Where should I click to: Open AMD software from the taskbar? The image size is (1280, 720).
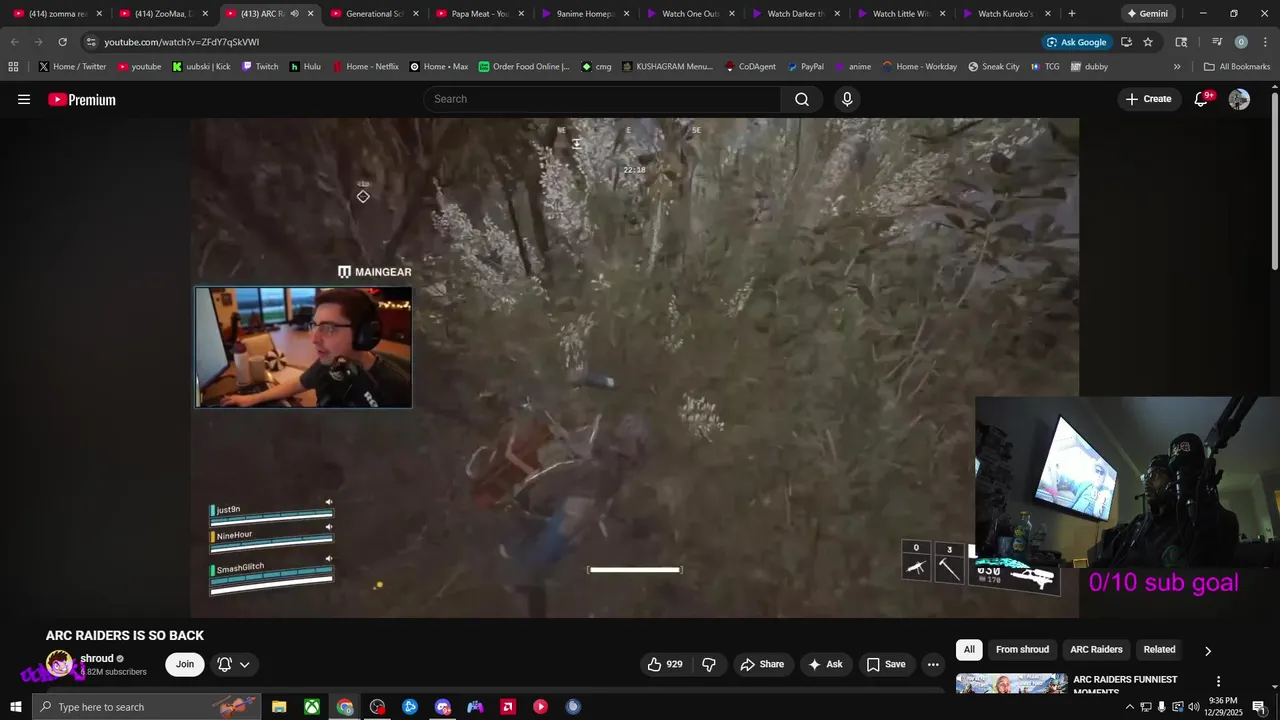coord(508,707)
